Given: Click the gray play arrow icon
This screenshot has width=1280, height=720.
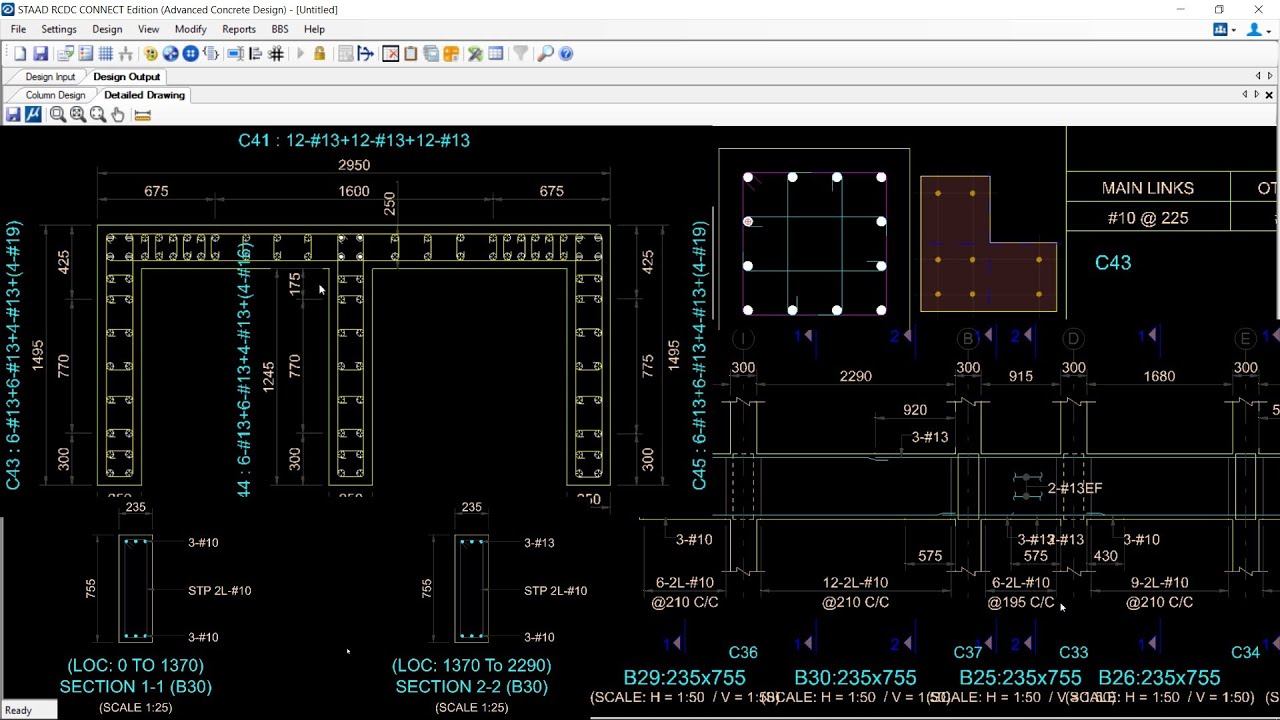Looking at the screenshot, I should [x=300, y=54].
